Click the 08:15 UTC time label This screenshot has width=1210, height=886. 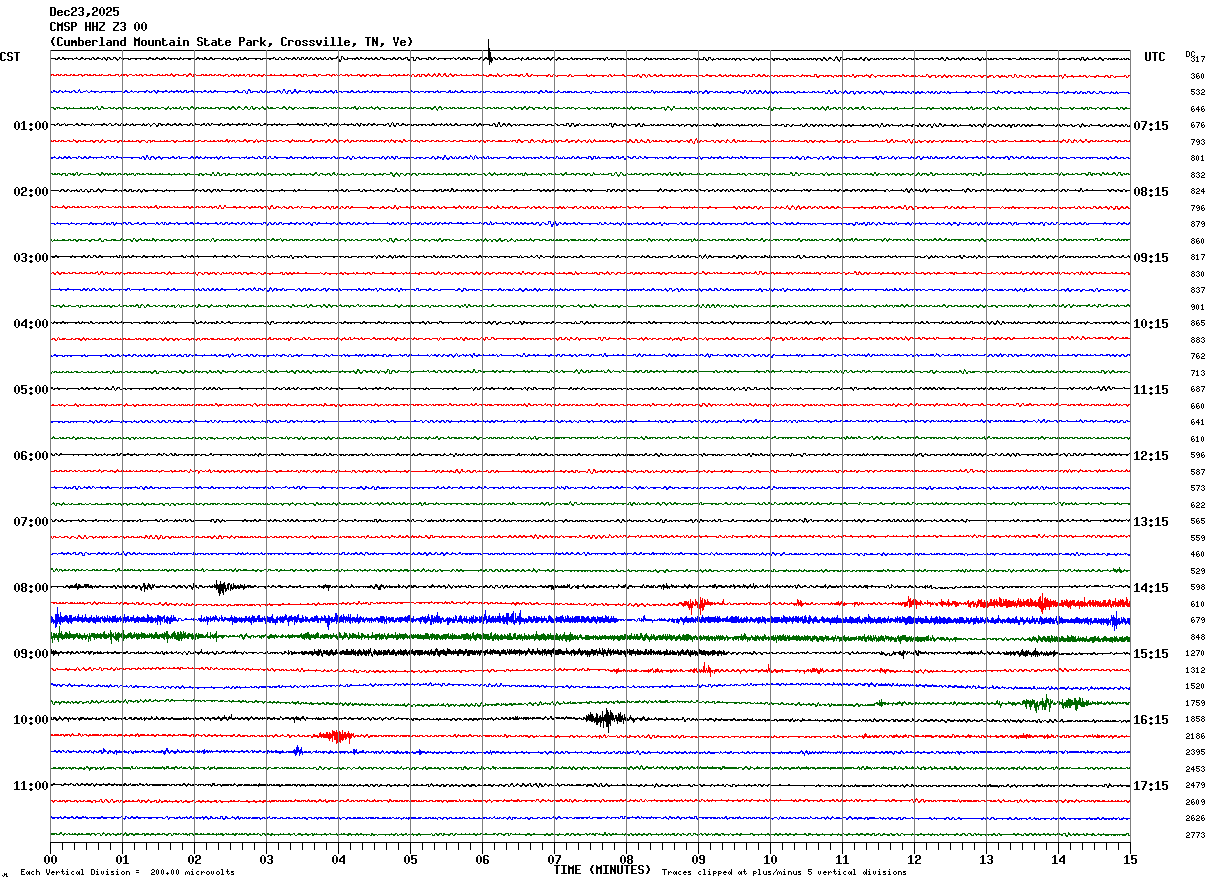pos(1151,192)
